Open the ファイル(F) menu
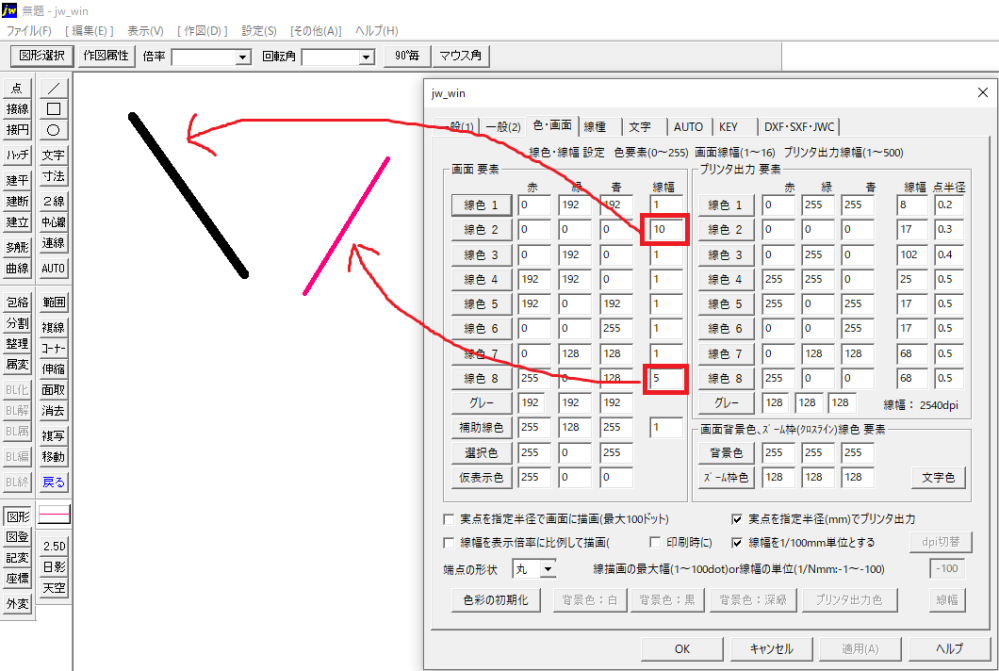The width and height of the screenshot is (999, 671). coord(29,31)
